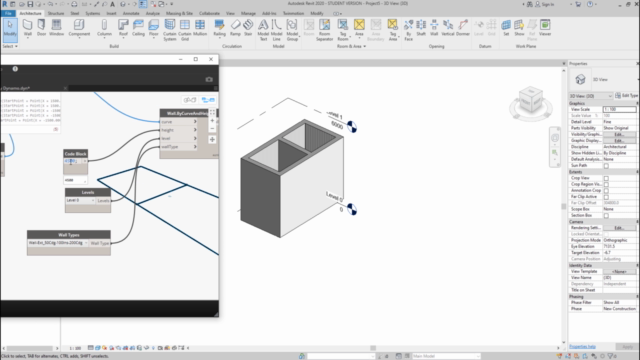Choose the By Face opening tool
This screenshot has width=640, height=360.
[408, 30]
